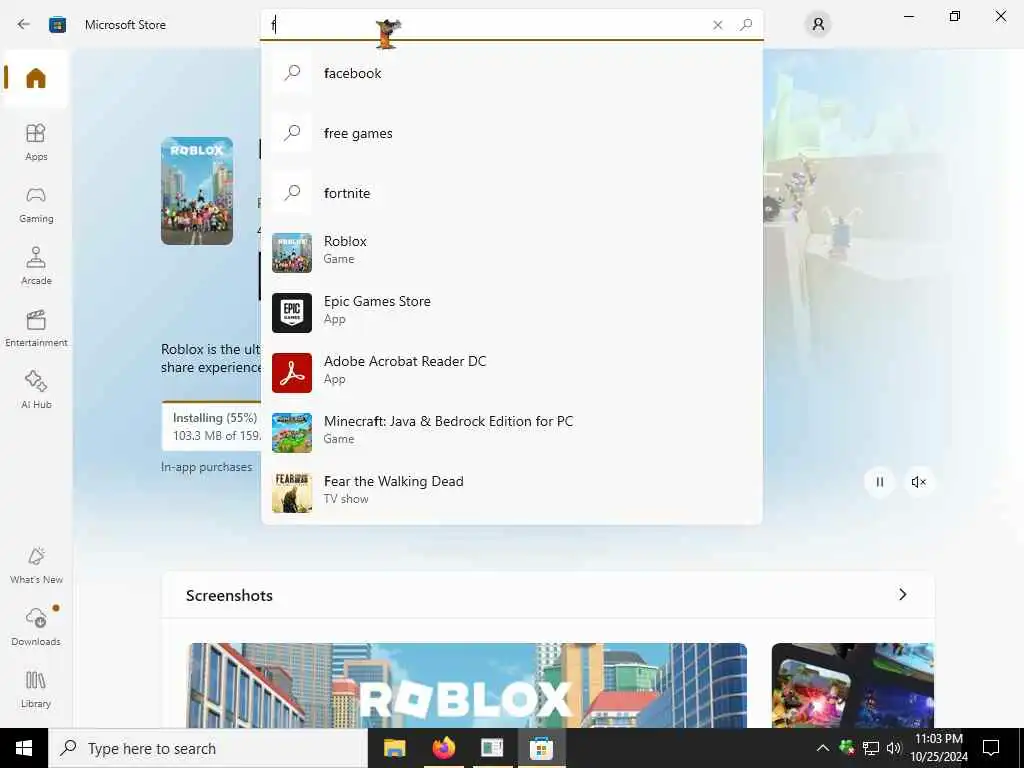The image size is (1024, 768).
Task: Open the AI Hub section
Action: click(36, 390)
